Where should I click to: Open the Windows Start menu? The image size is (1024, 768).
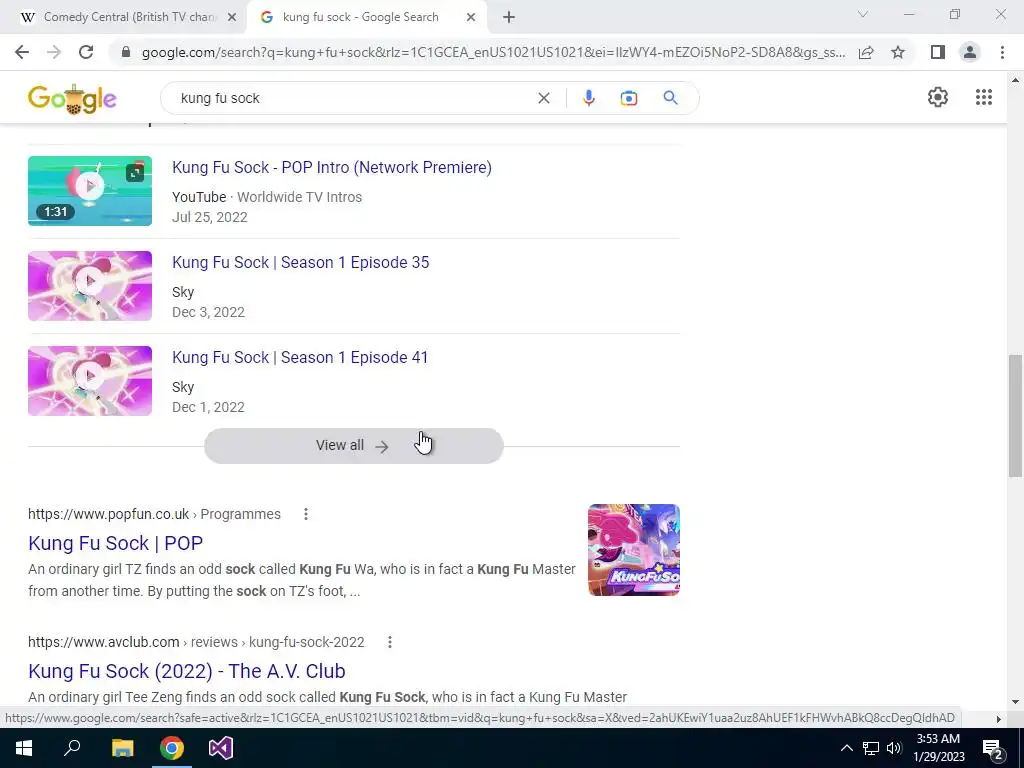(x=24, y=748)
